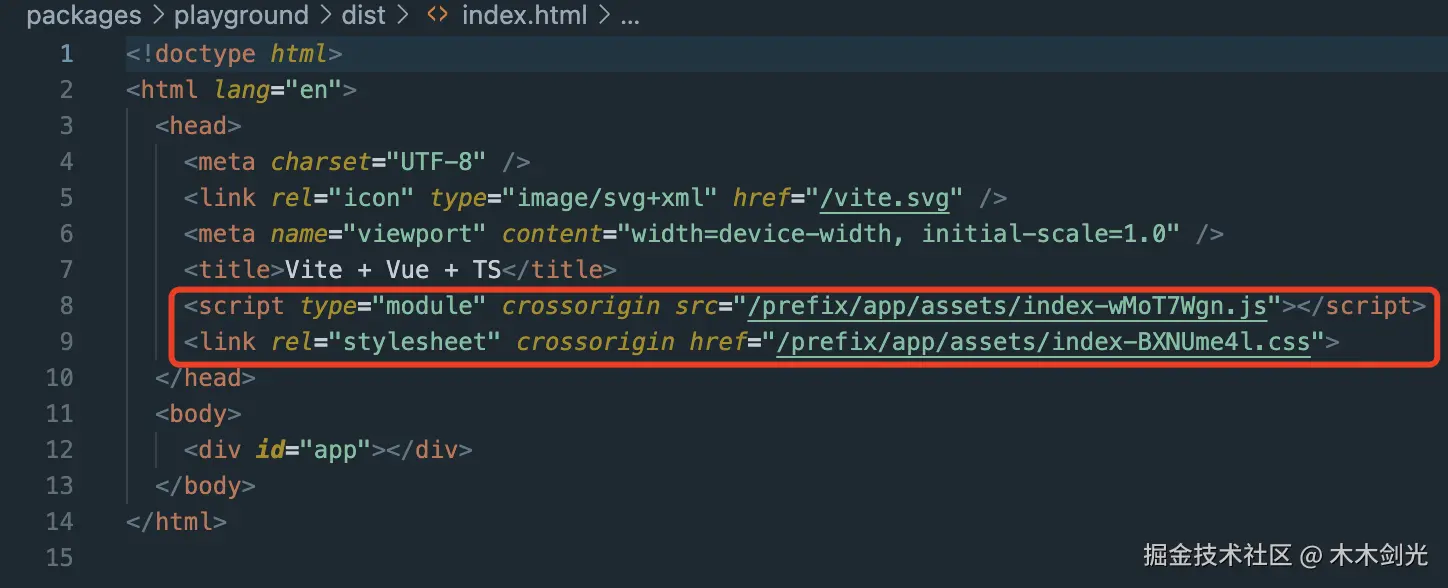
Task: Click the "width=device-width, initial-scale=1.0" content value
Action: tap(898, 234)
